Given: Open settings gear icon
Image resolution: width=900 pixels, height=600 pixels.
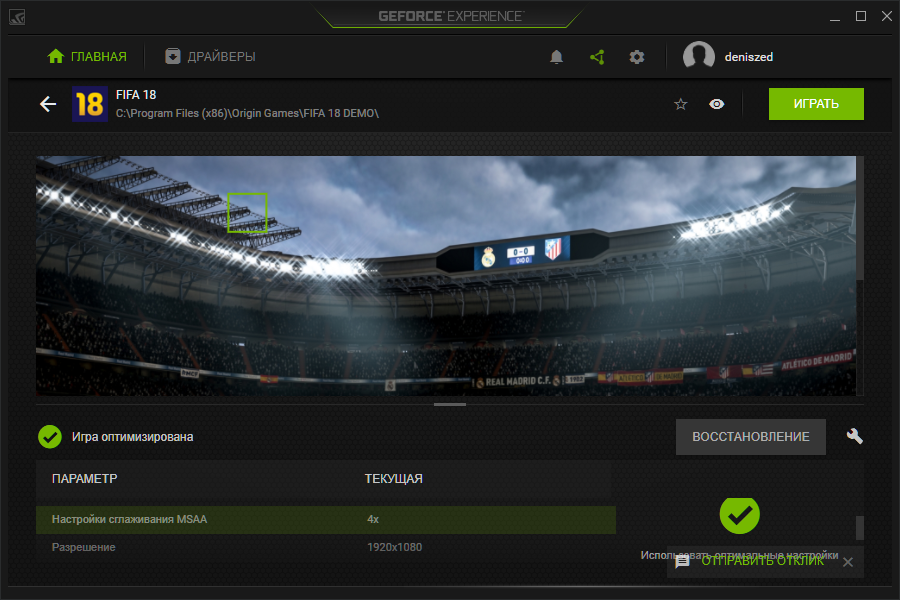Looking at the screenshot, I should pos(637,57).
